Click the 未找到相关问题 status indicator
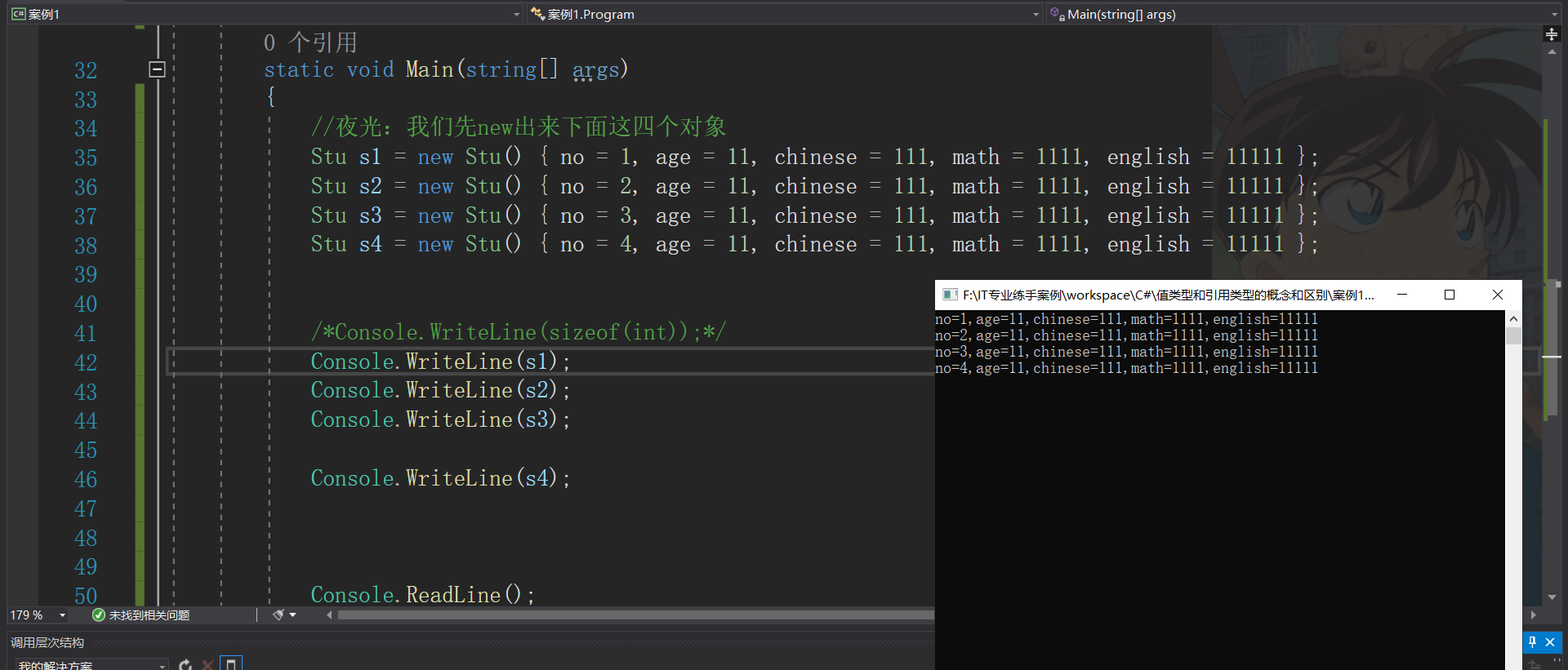Screen dimensions: 1568x670 (x=149, y=615)
